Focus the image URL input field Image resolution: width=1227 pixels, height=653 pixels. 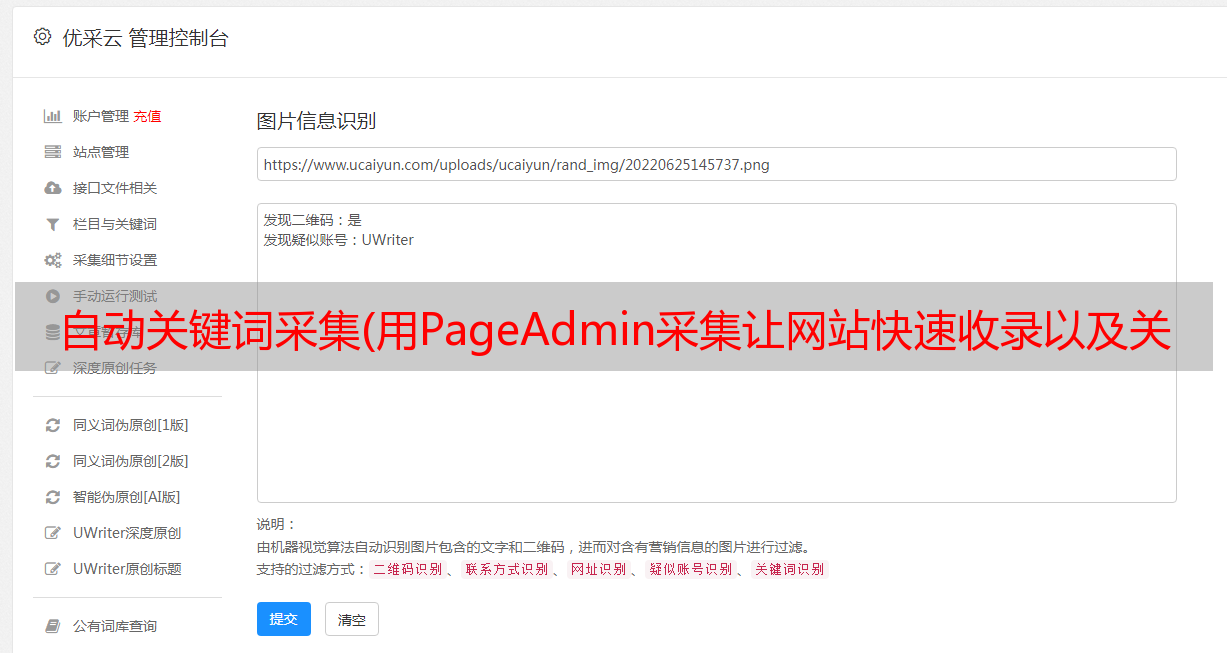click(x=716, y=164)
